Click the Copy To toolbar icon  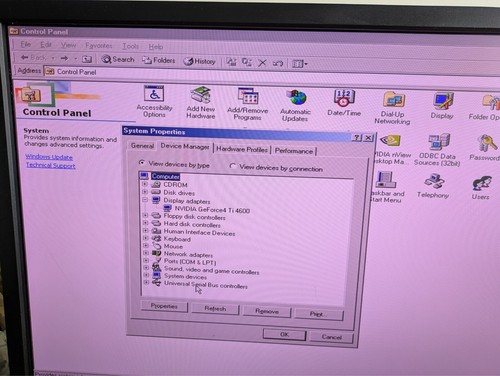(247, 62)
